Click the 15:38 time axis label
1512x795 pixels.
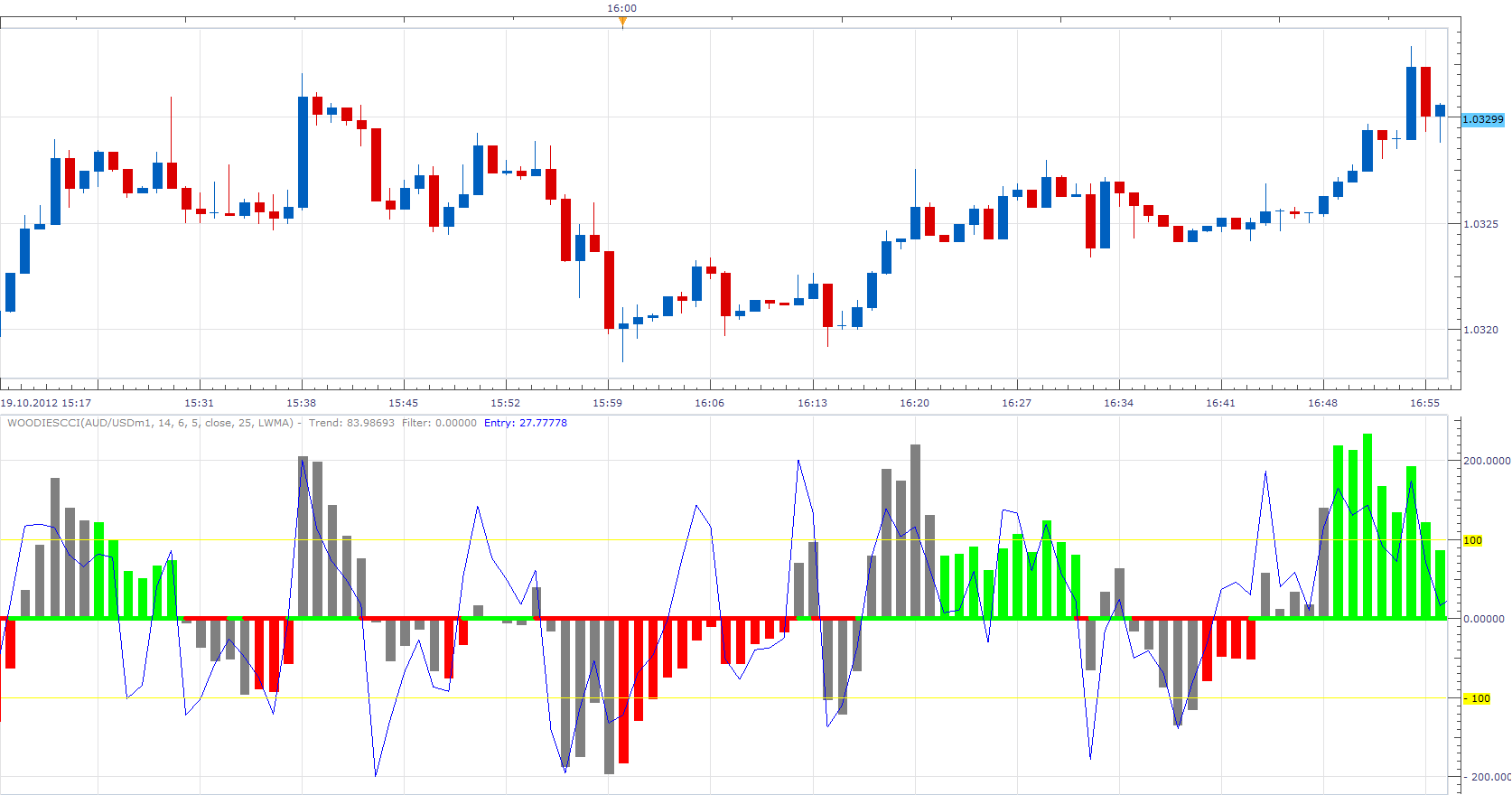[301, 403]
